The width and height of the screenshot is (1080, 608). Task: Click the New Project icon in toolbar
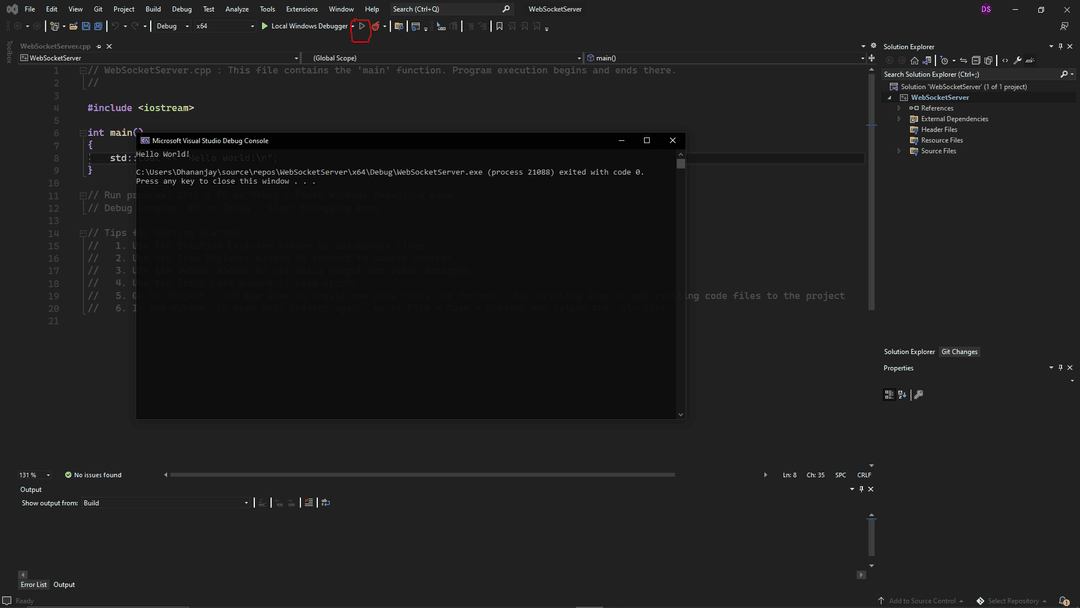(x=54, y=26)
